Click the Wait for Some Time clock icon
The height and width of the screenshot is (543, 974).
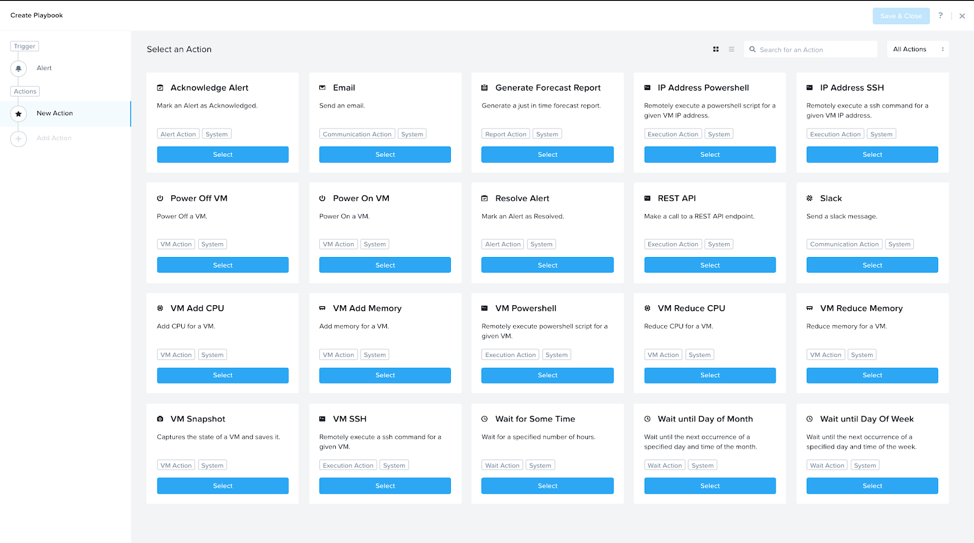point(485,419)
